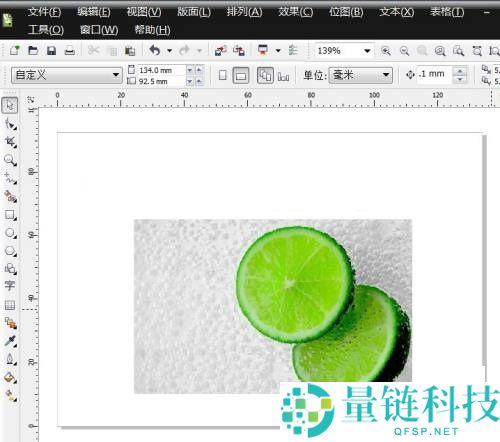Zoom in with the plus magnifier
The image size is (500, 442).
click(x=386, y=51)
